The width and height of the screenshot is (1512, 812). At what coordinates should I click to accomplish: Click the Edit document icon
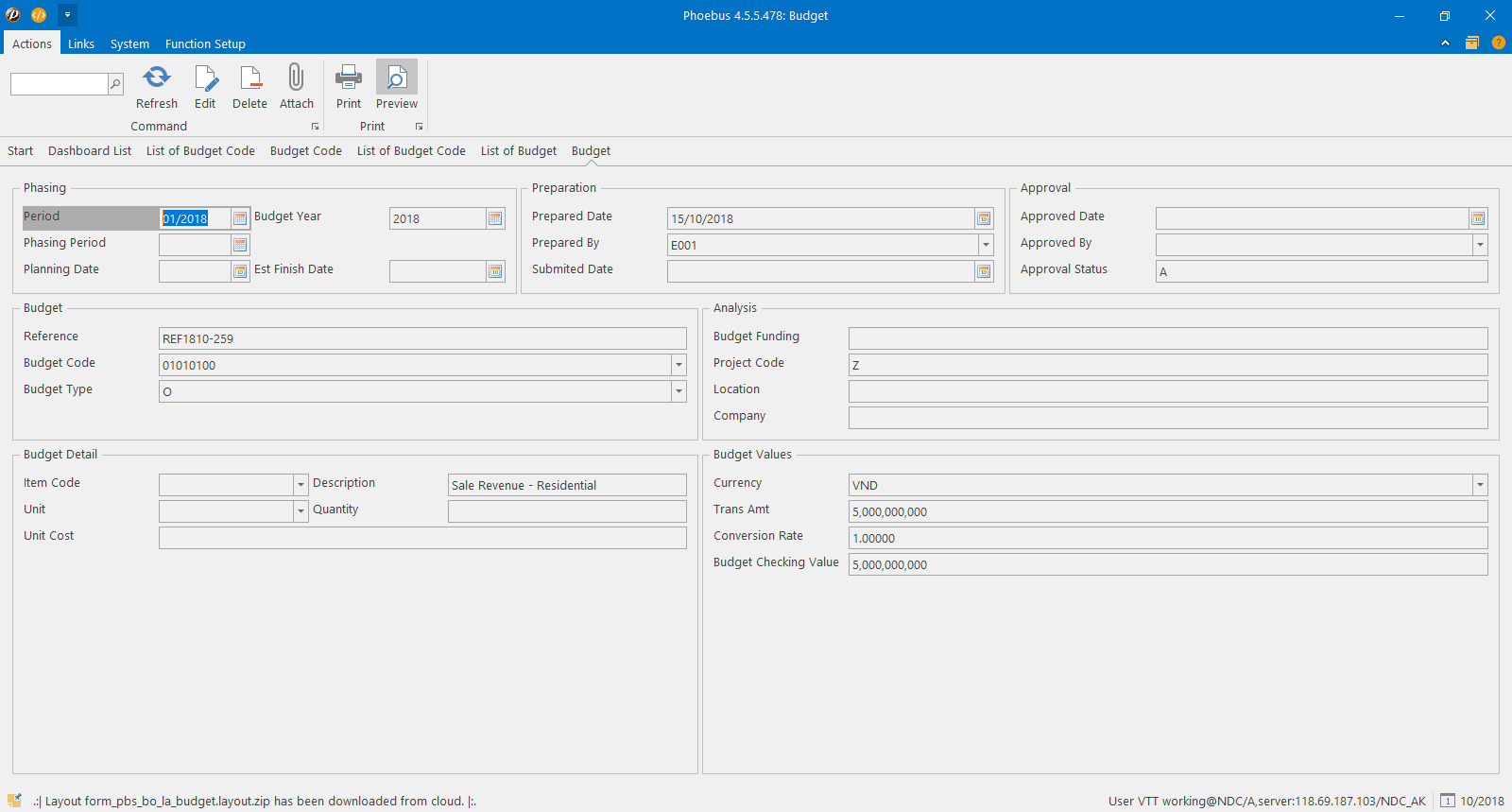click(x=205, y=77)
